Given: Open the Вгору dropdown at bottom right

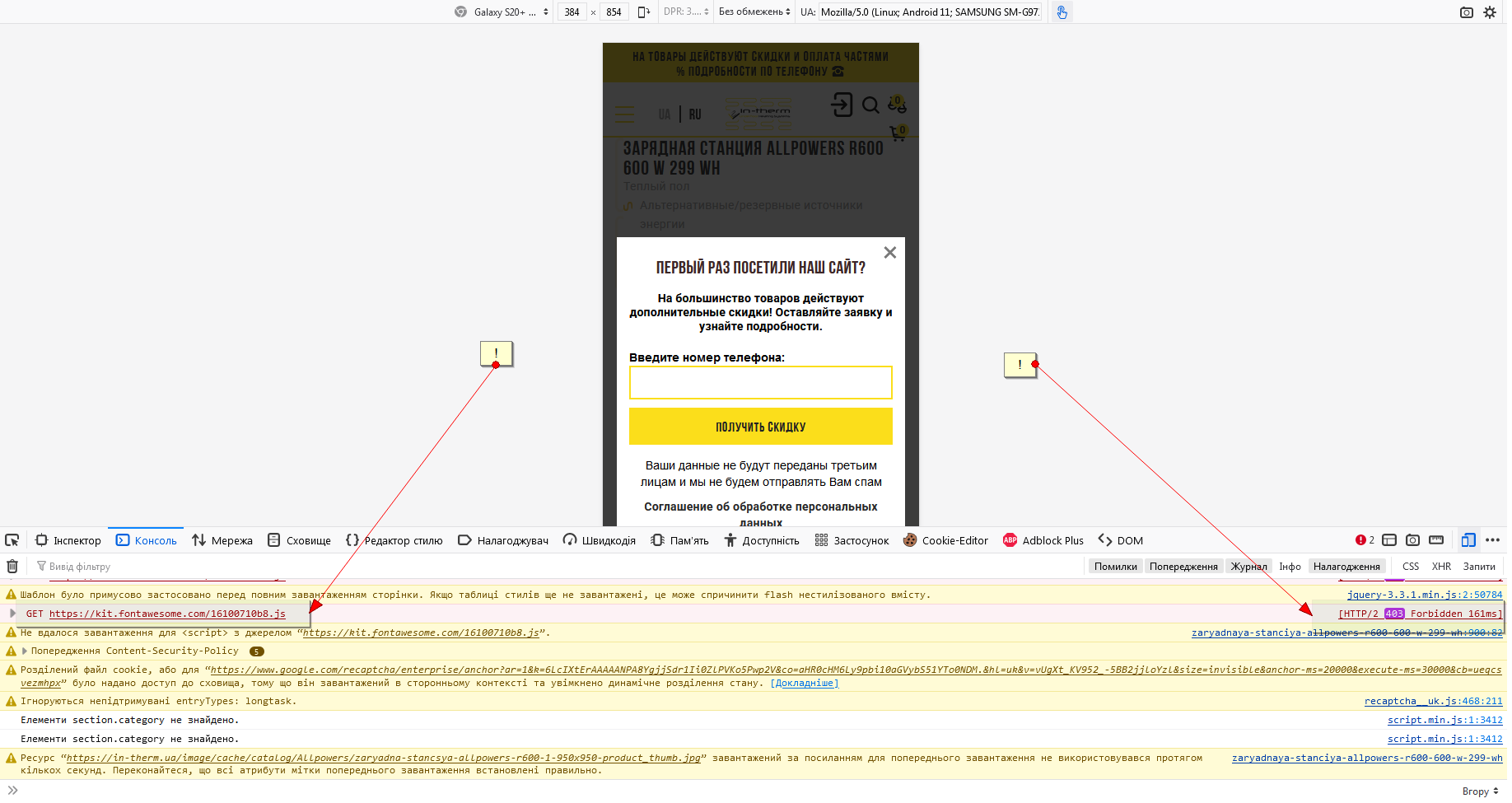Looking at the screenshot, I should pyautogui.click(x=1480, y=791).
